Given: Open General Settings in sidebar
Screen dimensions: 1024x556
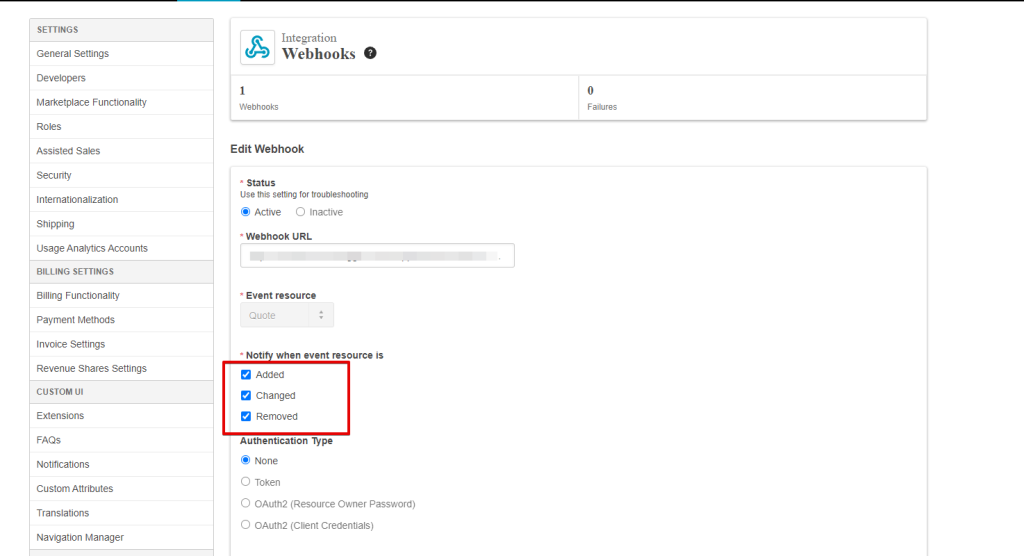Looking at the screenshot, I should [x=73, y=54].
